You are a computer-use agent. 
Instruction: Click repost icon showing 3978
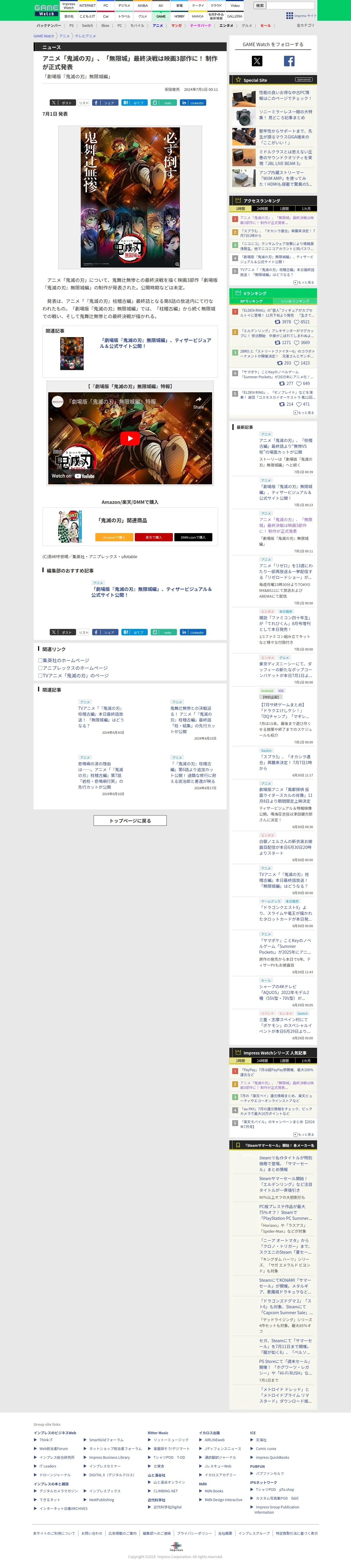(278, 322)
